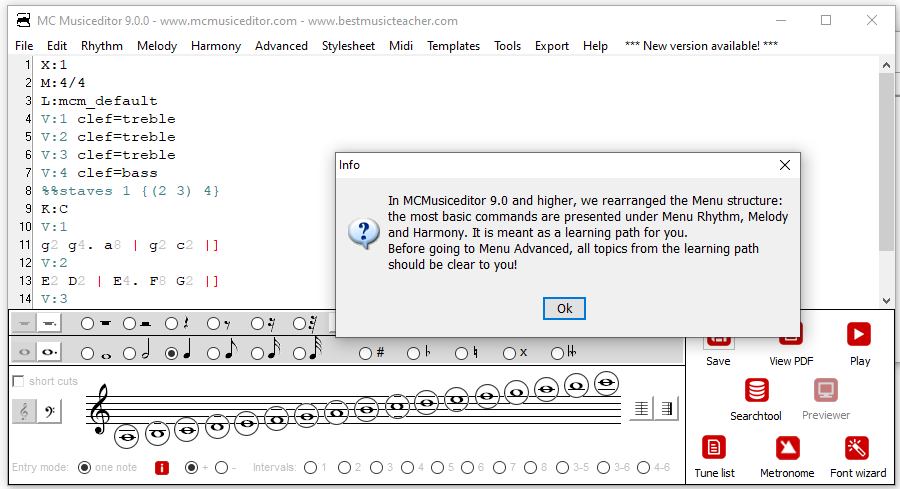Screen dimensions: 900x489
Task: Click the final bar line button
Action: click(666, 408)
